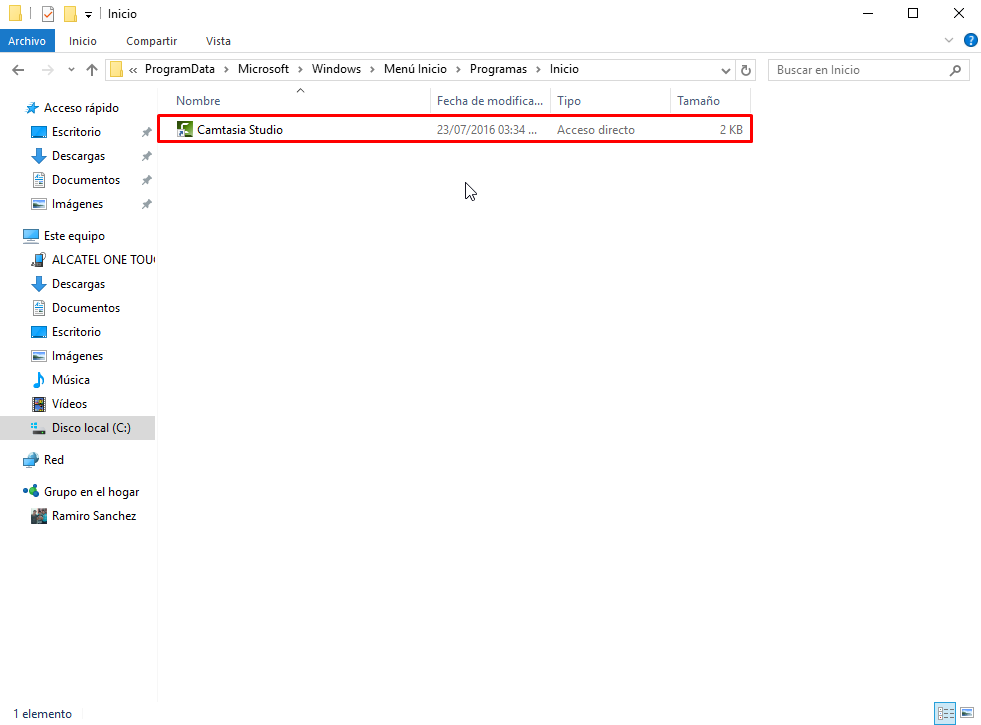Navigate back with the arrow button
Screen dimensions: 981x725
(17, 69)
